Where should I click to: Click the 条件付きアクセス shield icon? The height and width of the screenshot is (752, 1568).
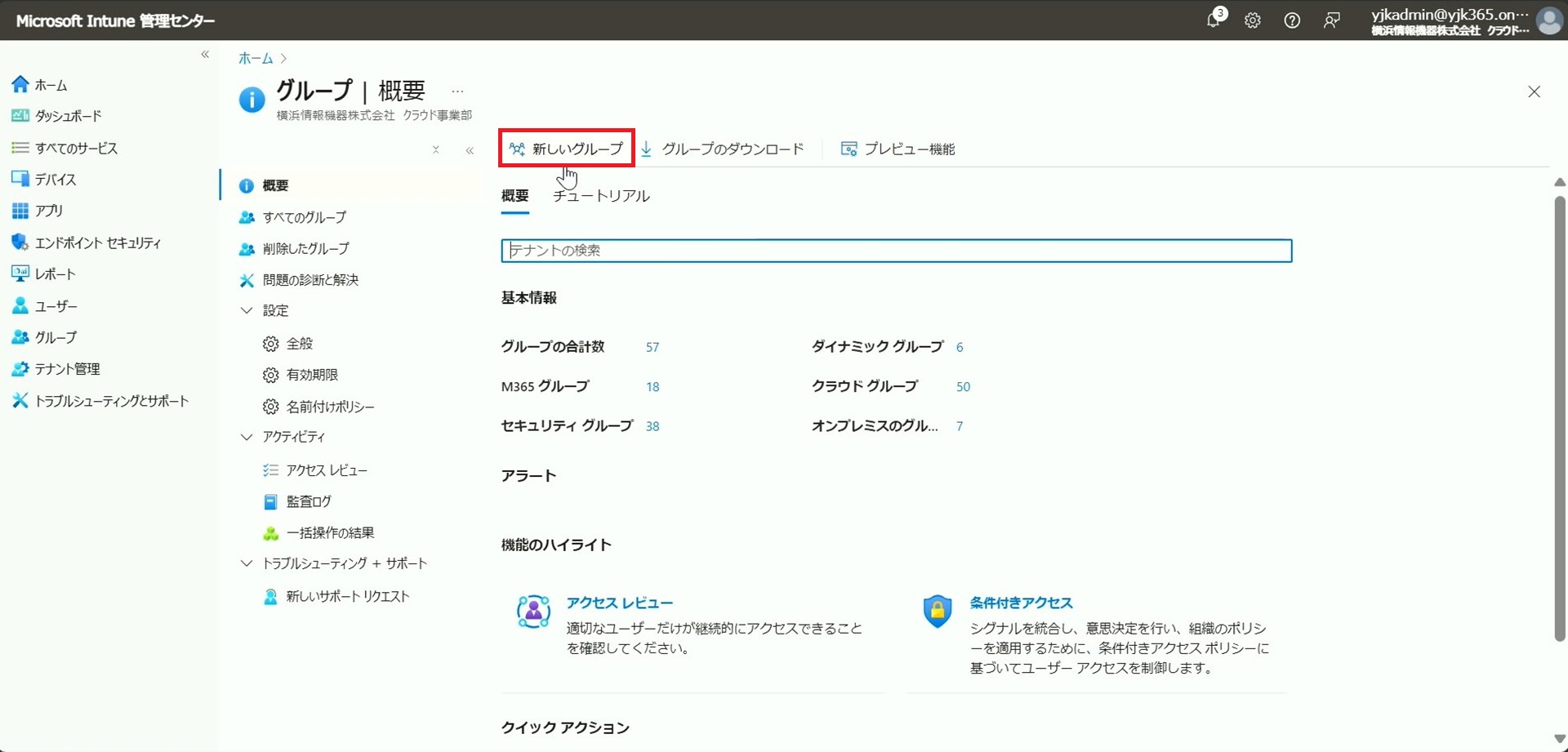(x=938, y=611)
